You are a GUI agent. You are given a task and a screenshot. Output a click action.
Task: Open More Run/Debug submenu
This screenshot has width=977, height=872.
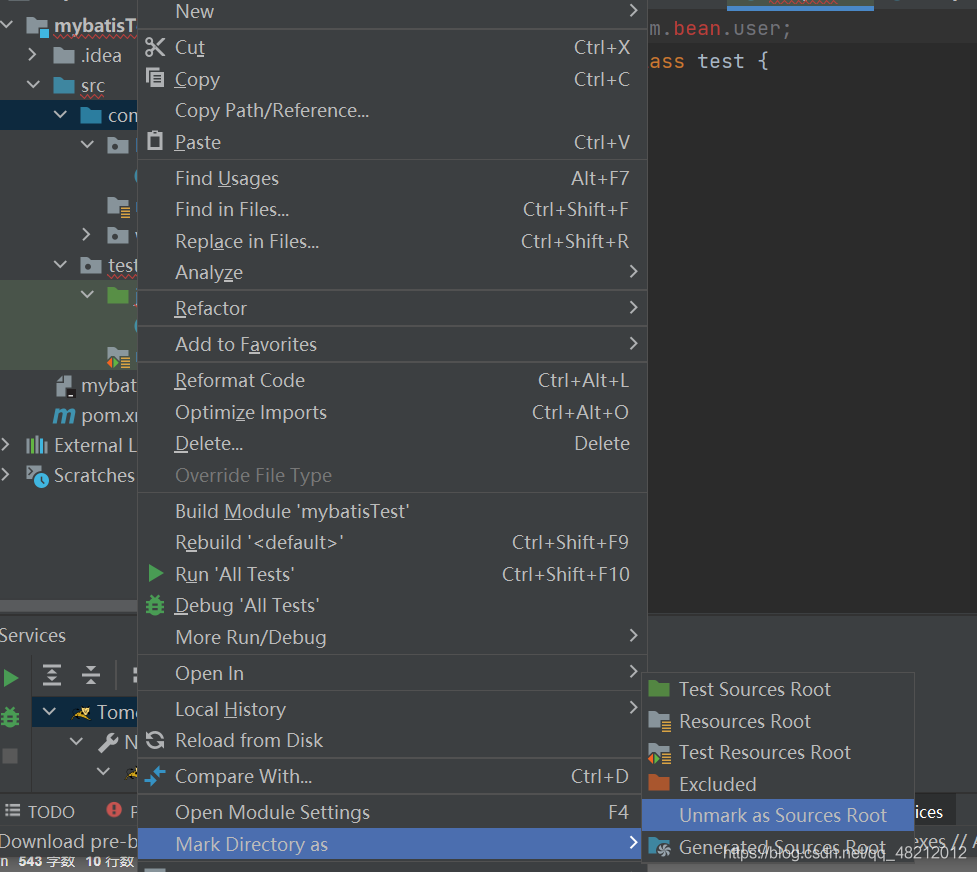(392, 637)
